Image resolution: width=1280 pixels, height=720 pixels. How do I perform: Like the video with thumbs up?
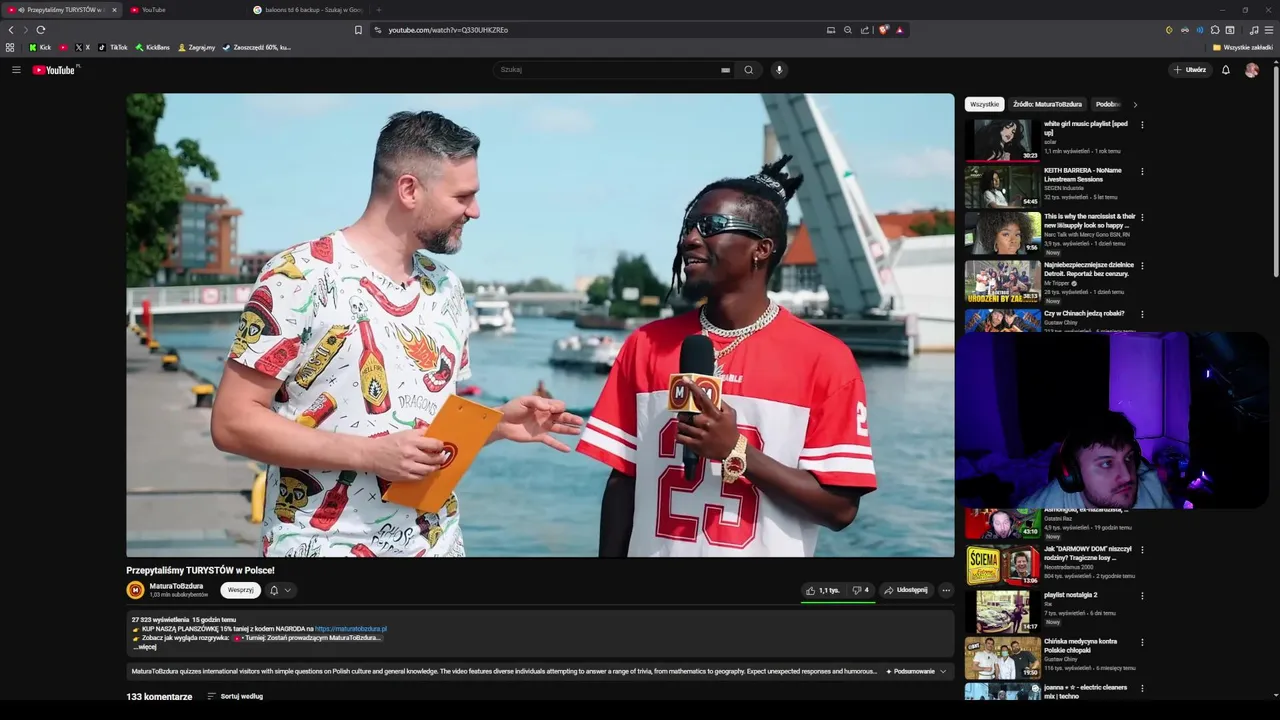pos(824,590)
